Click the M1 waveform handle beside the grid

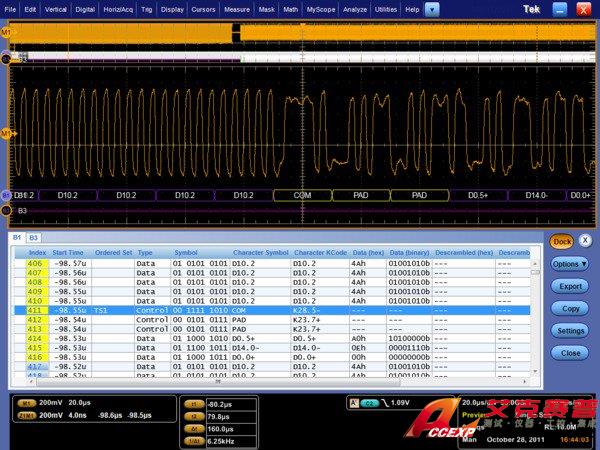point(5,133)
